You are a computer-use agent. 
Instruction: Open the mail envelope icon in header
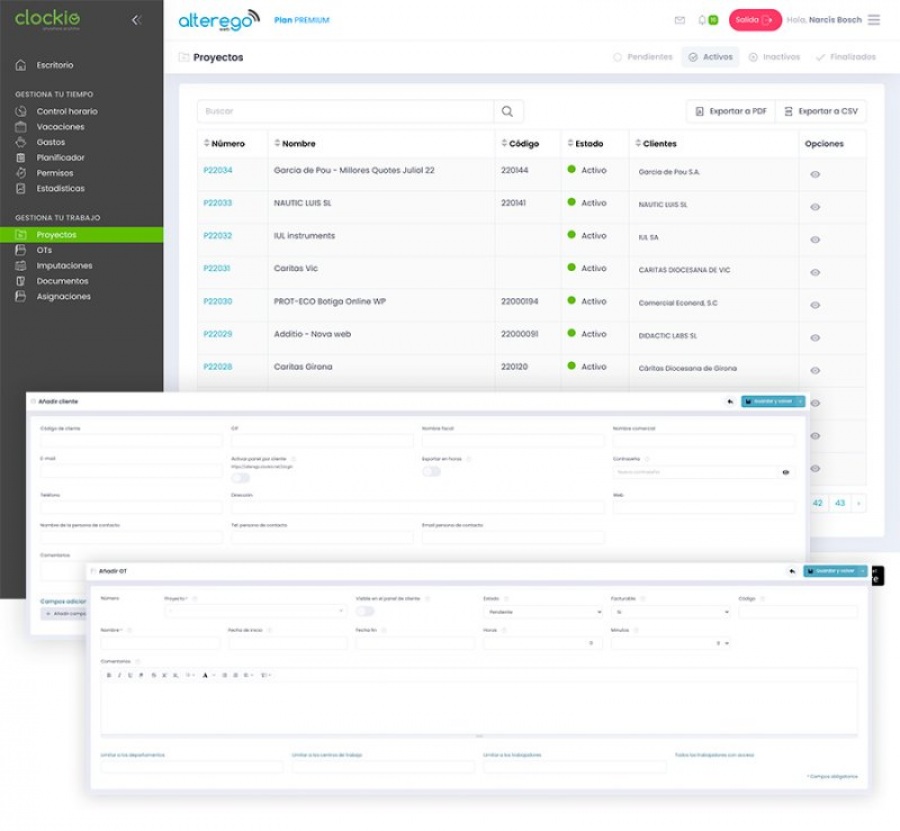[680, 20]
